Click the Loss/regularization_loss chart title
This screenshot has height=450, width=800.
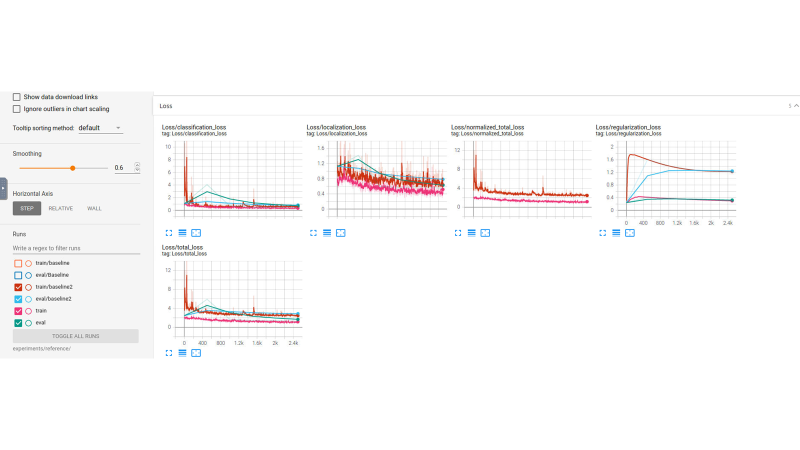click(628, 127)
